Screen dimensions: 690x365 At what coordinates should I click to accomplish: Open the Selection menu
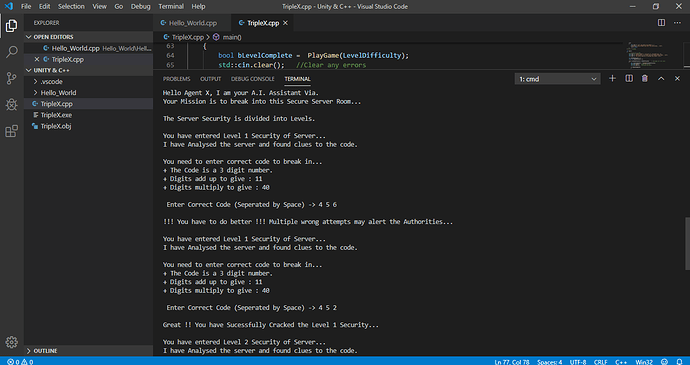(x=71, y=7)
